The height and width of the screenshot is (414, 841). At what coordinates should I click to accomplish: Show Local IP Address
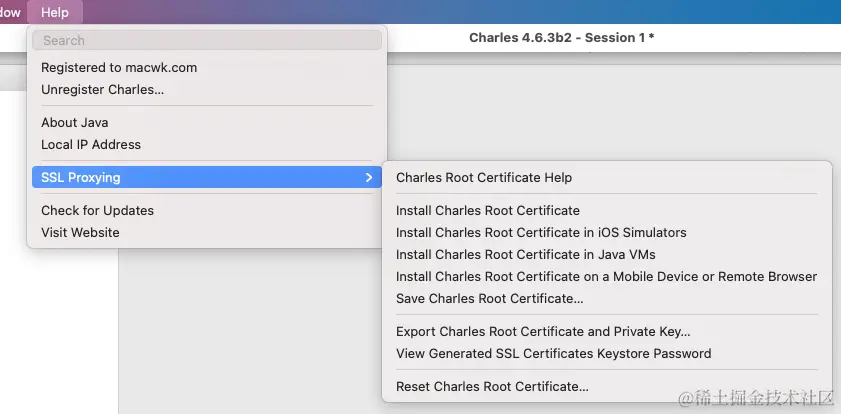[x=91, y=145]
